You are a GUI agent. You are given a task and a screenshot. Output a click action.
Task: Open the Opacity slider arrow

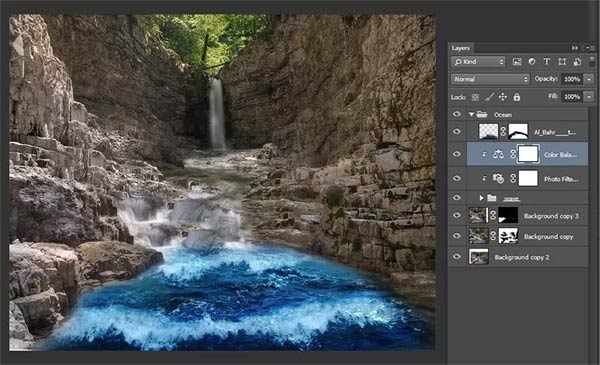pyautogui.click(x=589, y=79)
